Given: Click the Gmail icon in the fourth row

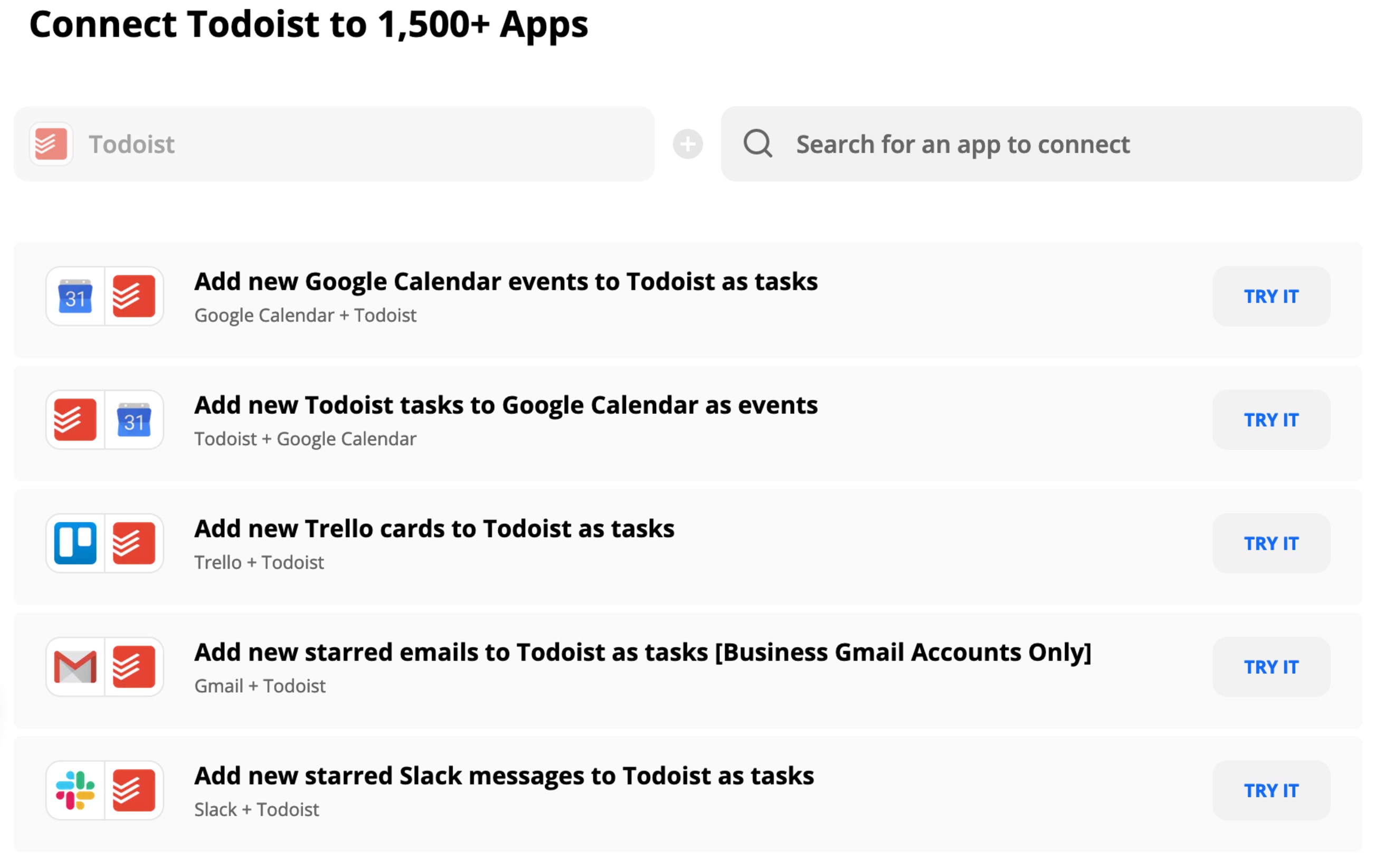Looking at the screenshot, I should (x=75, y=666).
